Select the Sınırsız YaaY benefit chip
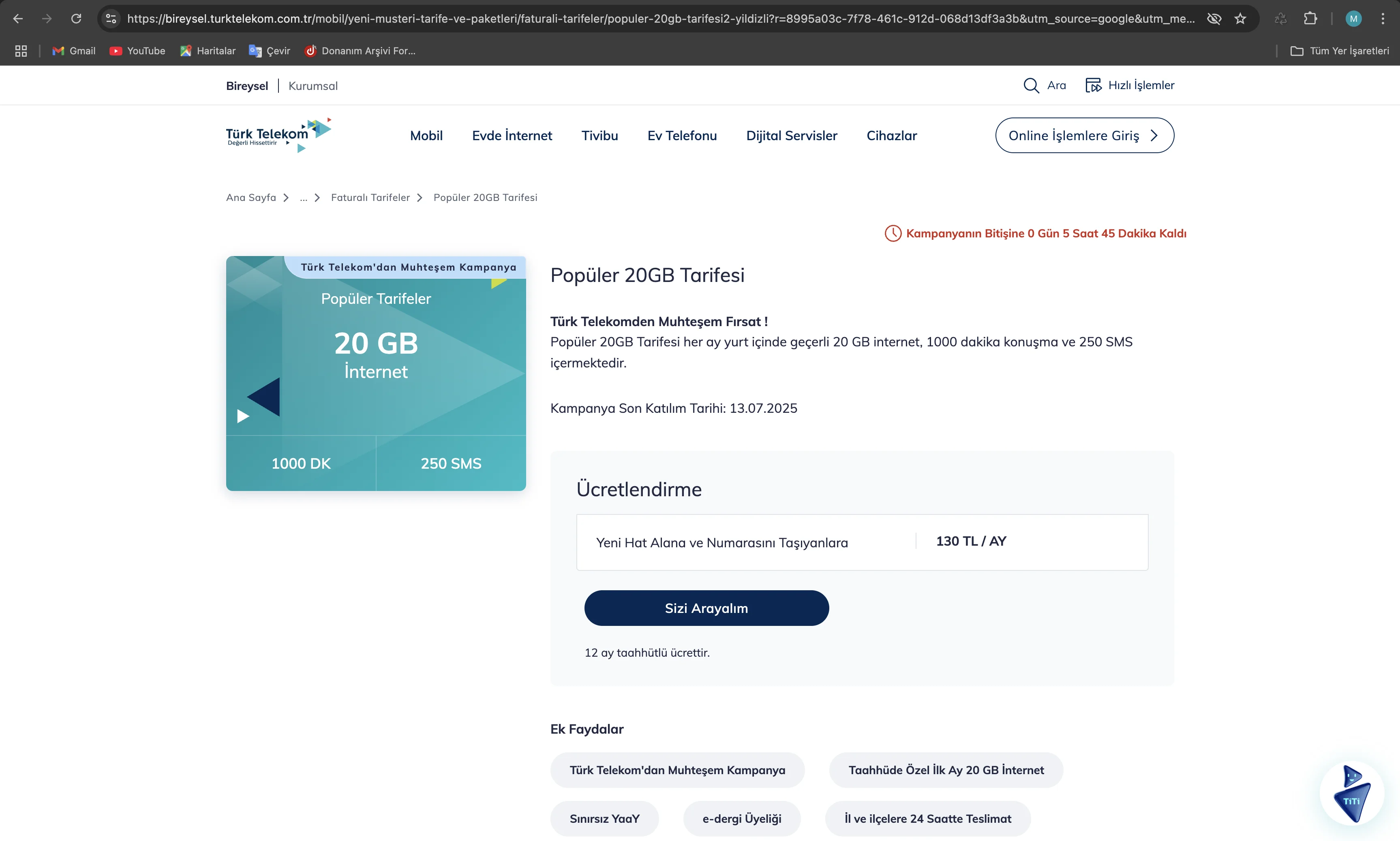The height and width of the screenshot is (841, 1400). click(604, 818)
